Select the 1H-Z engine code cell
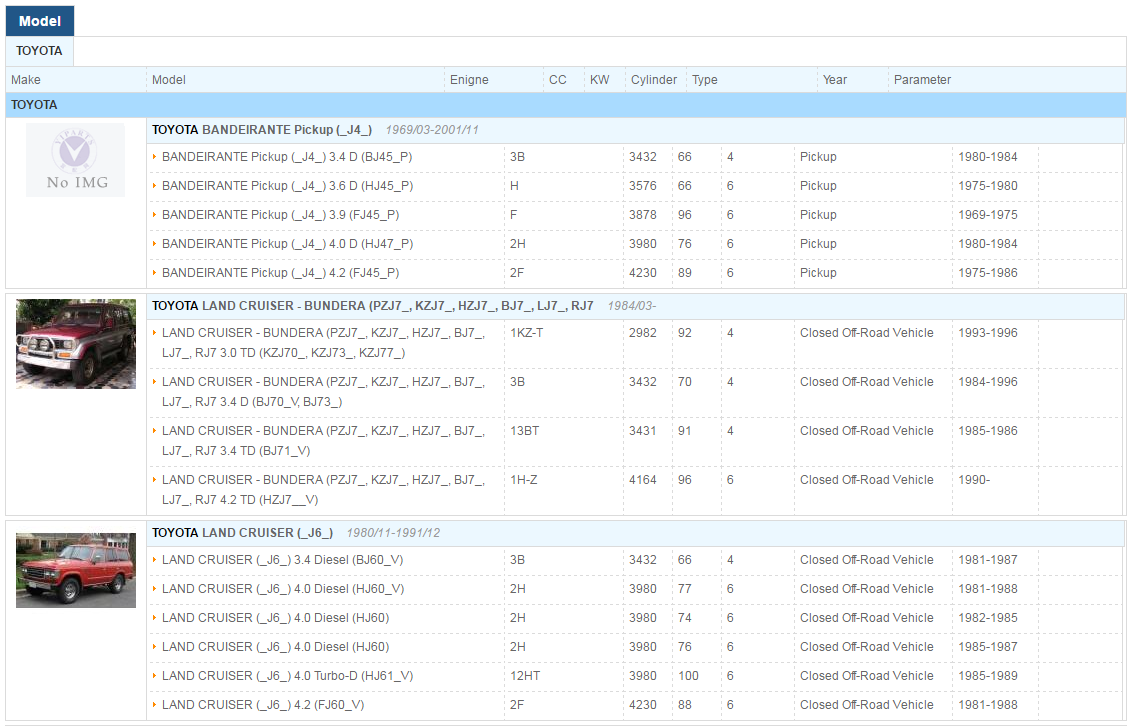The image size is (1133, 726). [x=523, y=480]
